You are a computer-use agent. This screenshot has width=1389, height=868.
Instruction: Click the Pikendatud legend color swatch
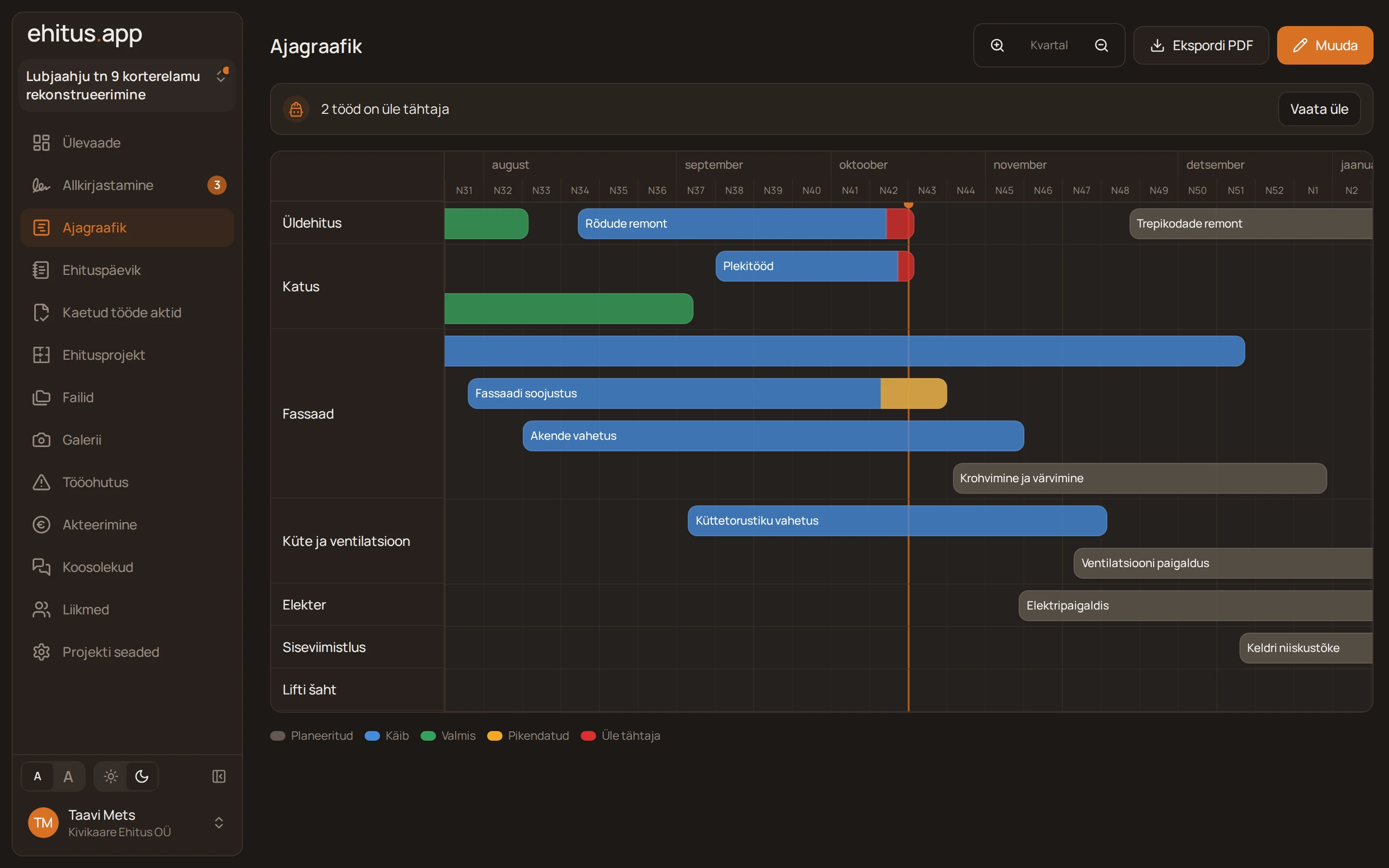494,736
